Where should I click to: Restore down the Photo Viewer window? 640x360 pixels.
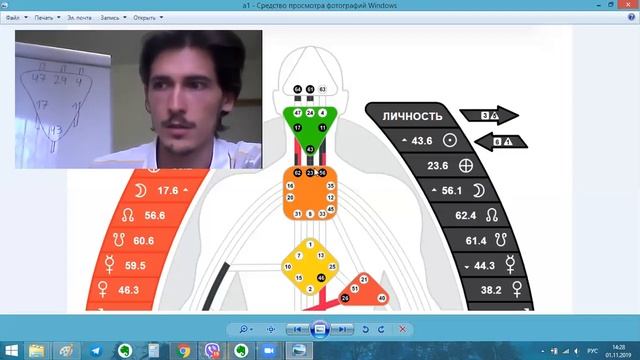pos(611,4)
